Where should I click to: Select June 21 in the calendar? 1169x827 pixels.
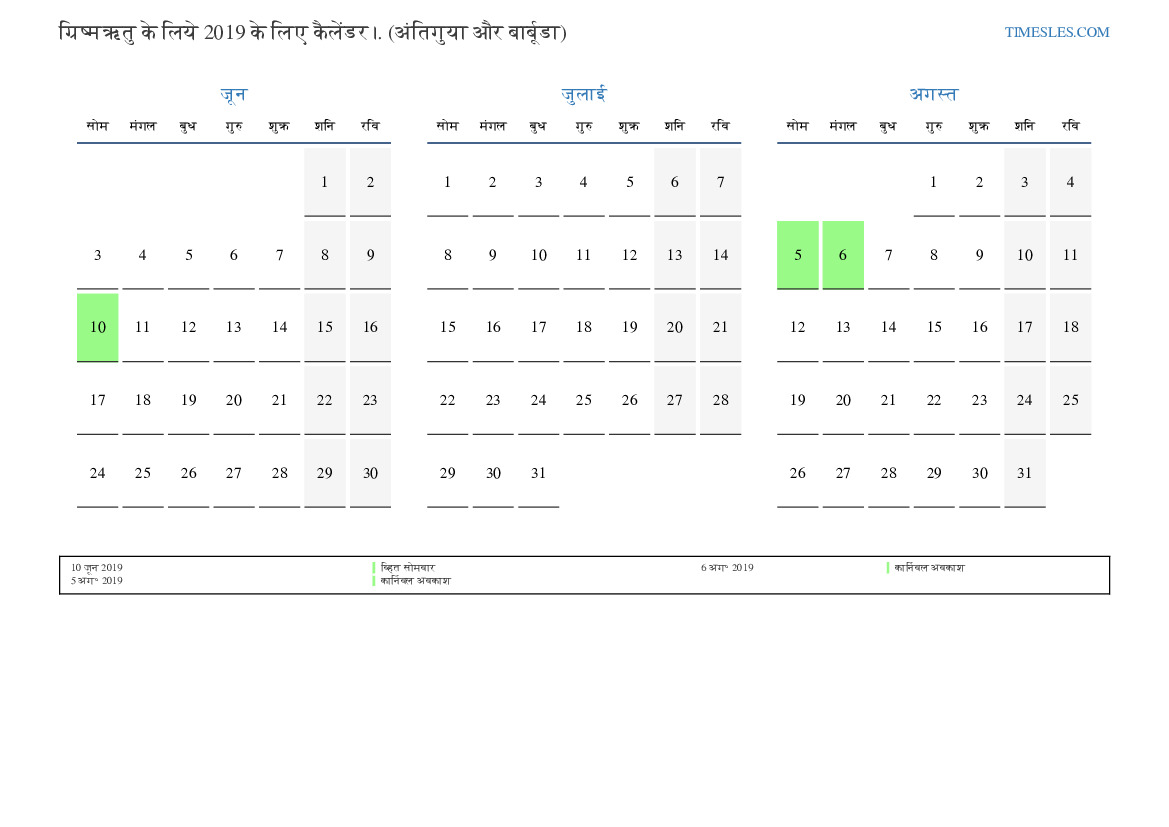click(x=279, y=400)
